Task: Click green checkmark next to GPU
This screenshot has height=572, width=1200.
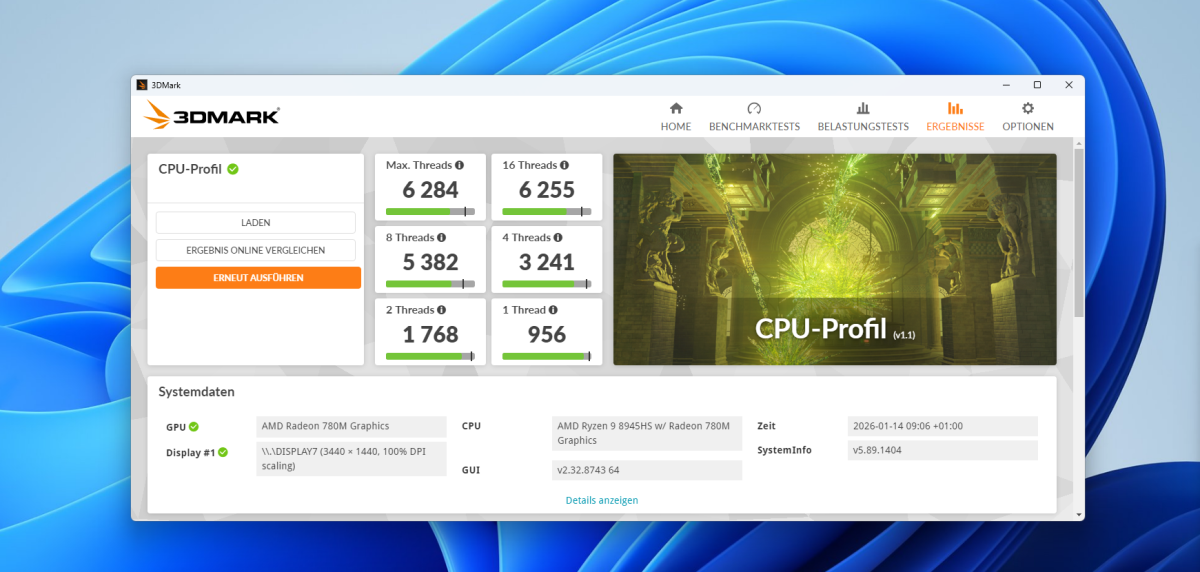Action: click(x=194, y=426)
